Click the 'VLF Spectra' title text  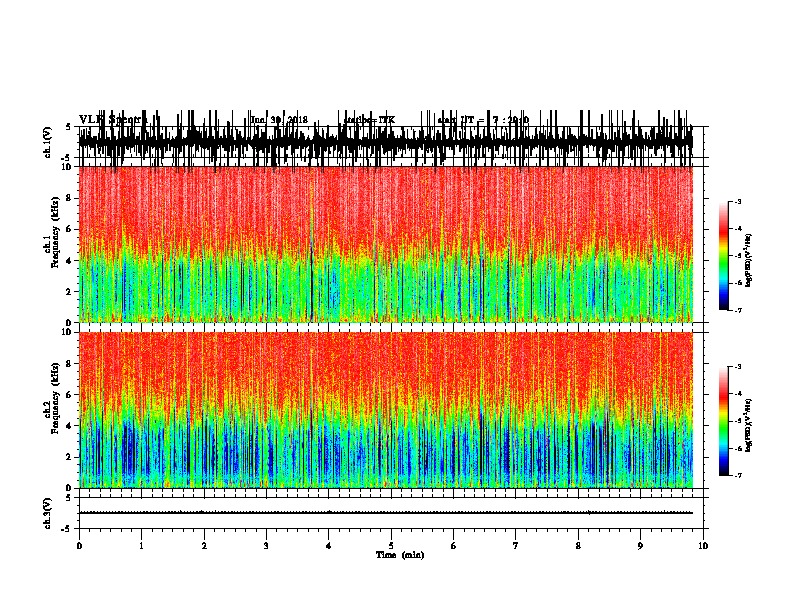[113, 120]
